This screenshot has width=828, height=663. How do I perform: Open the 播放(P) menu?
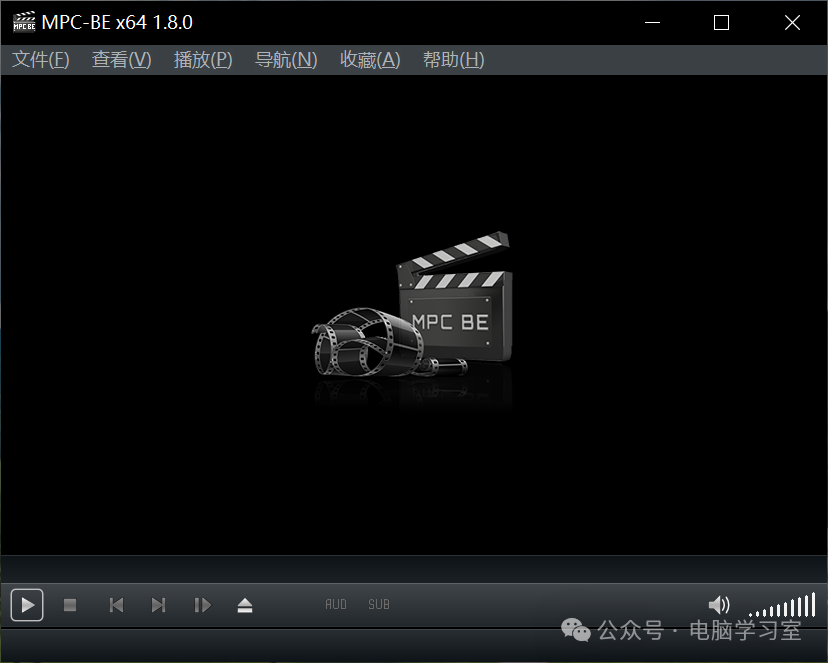point(203,60)
